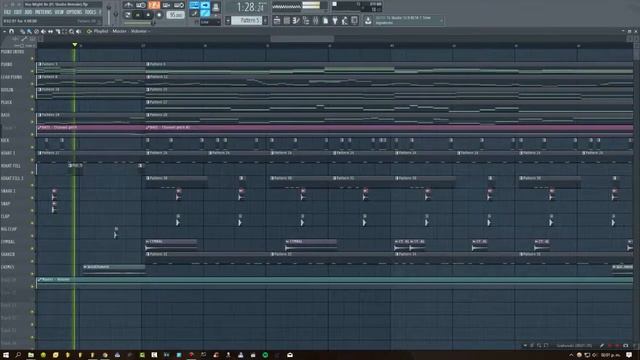Viewport: 640px width, 360px height.
Task: Click the playlist snap magnet icon
Action: (11, 31)
